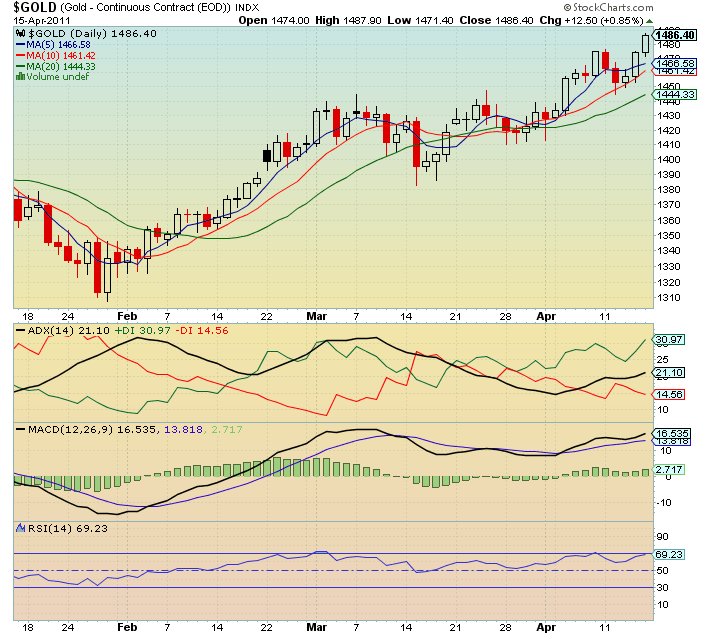
Task: Click the 69.23 RSI value label
Action: click(667, 553)
